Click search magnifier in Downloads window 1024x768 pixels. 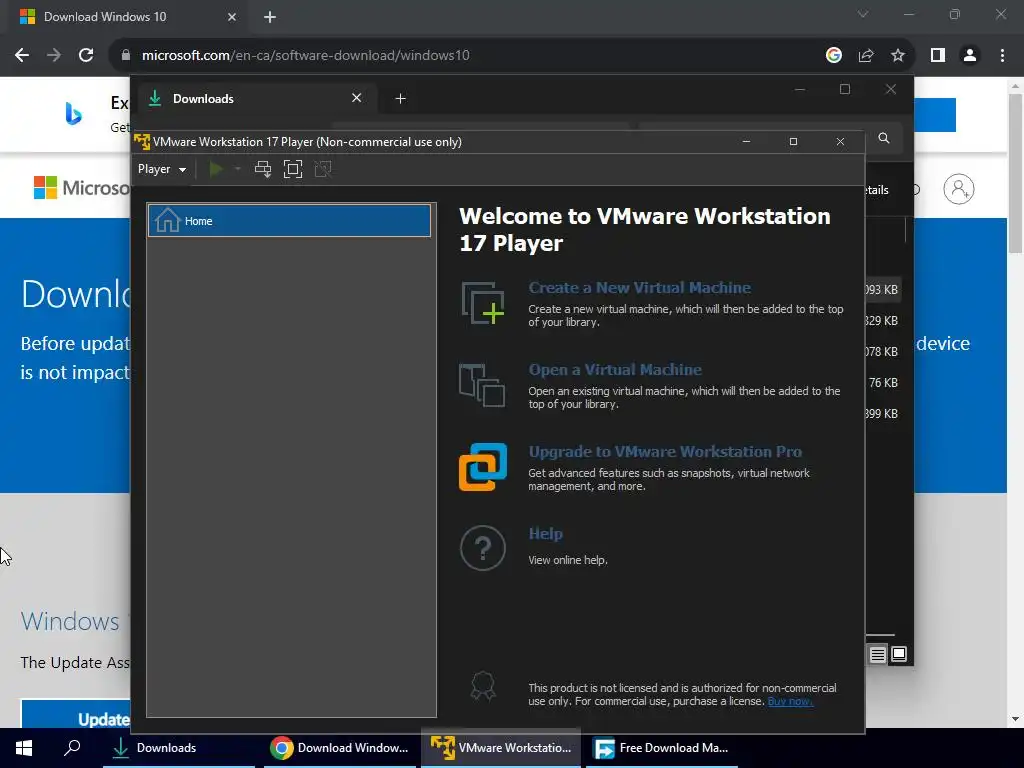pyautogui.click(x=884, y=138)
